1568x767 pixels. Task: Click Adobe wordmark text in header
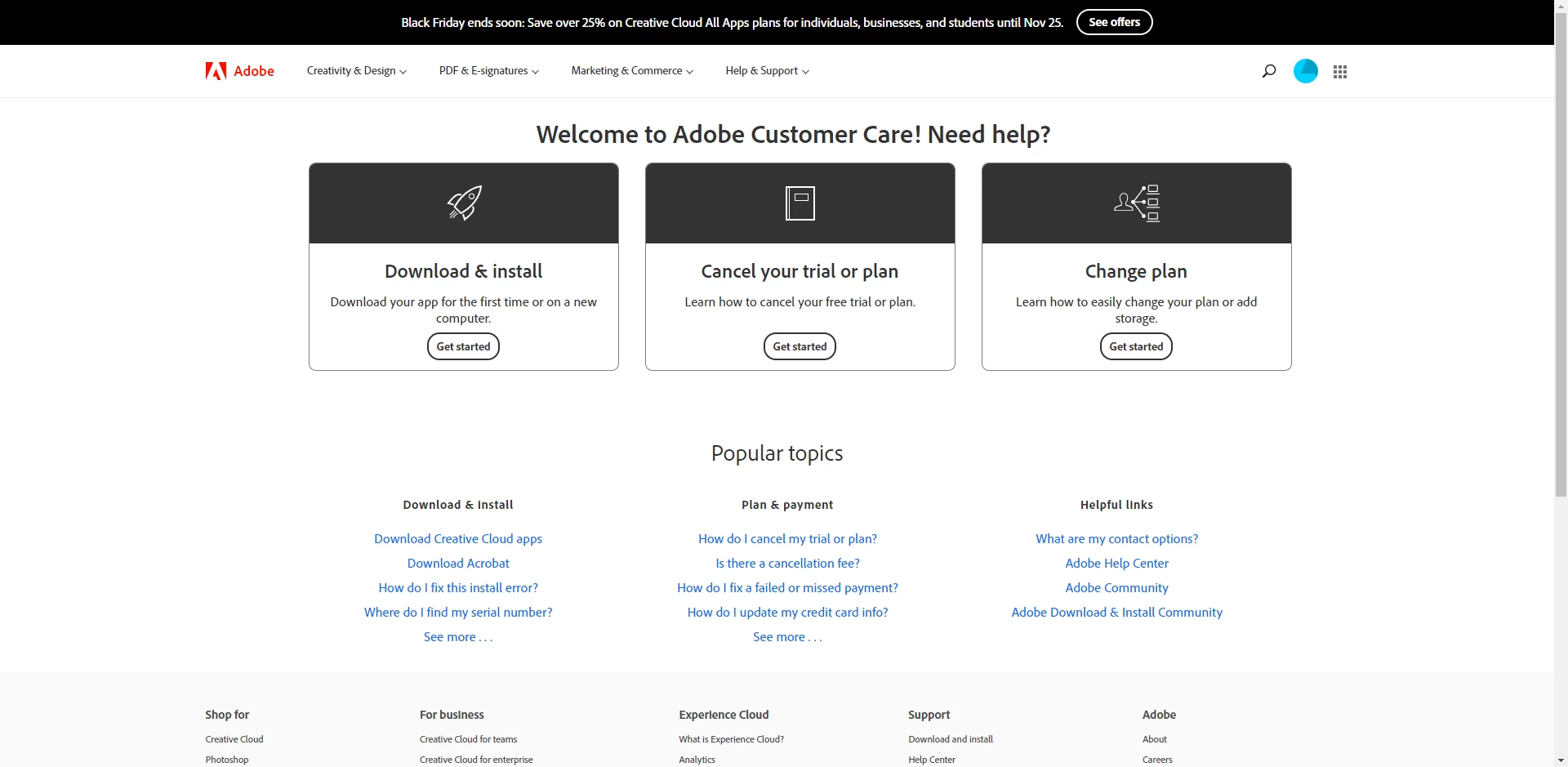point(254,71)
